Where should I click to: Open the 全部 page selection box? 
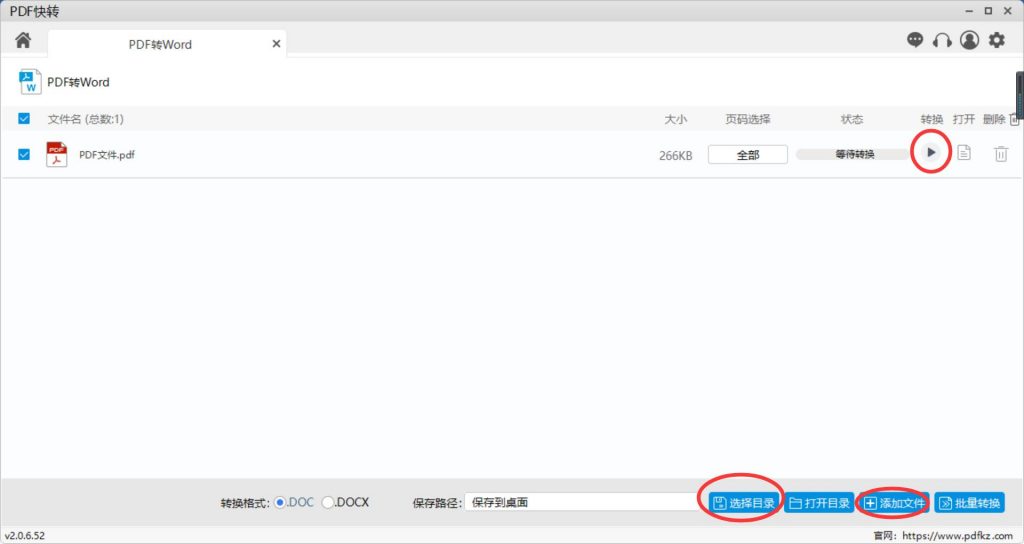pos(748,155)
